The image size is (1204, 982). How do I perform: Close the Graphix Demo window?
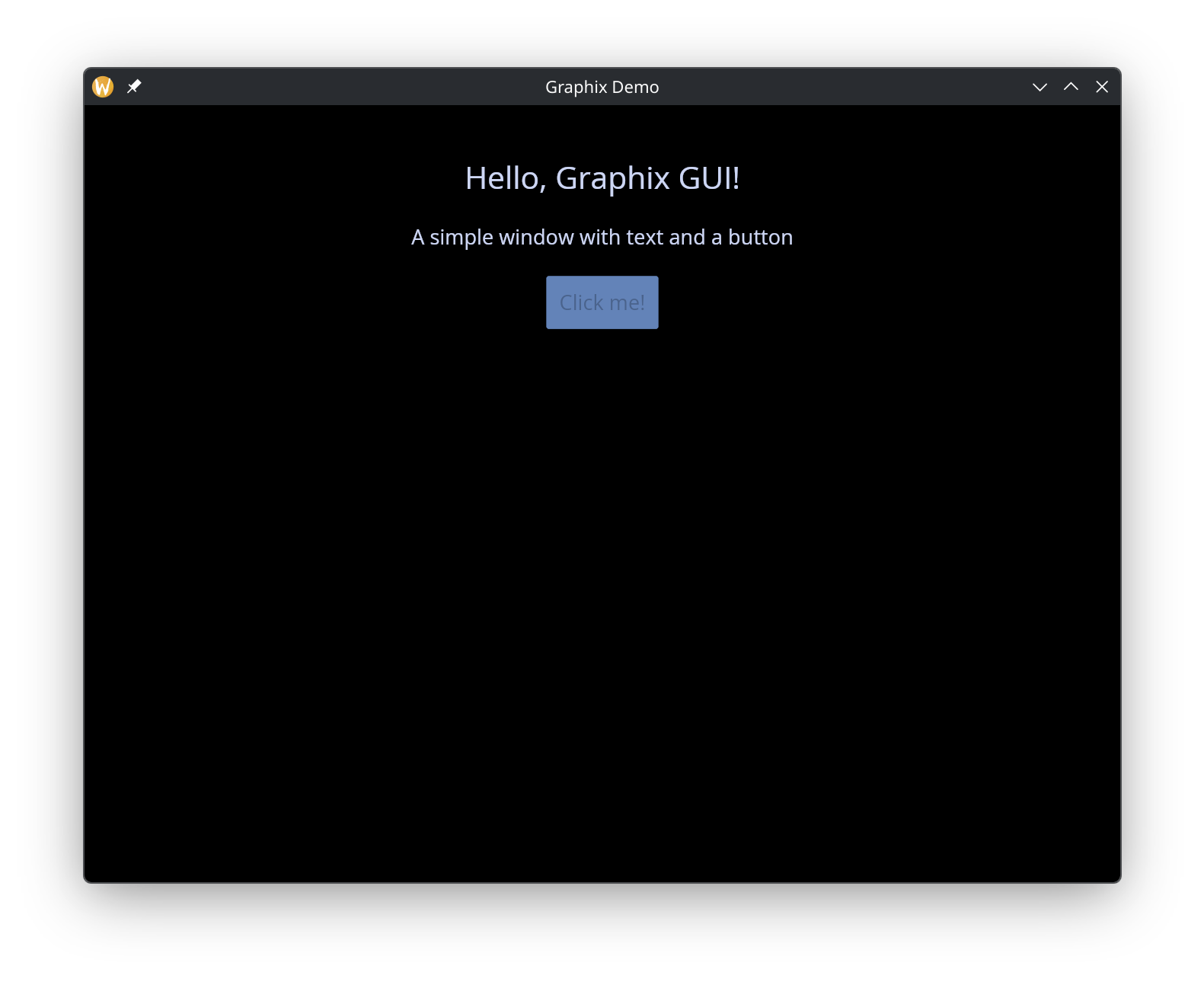[x=1102, y=87]
